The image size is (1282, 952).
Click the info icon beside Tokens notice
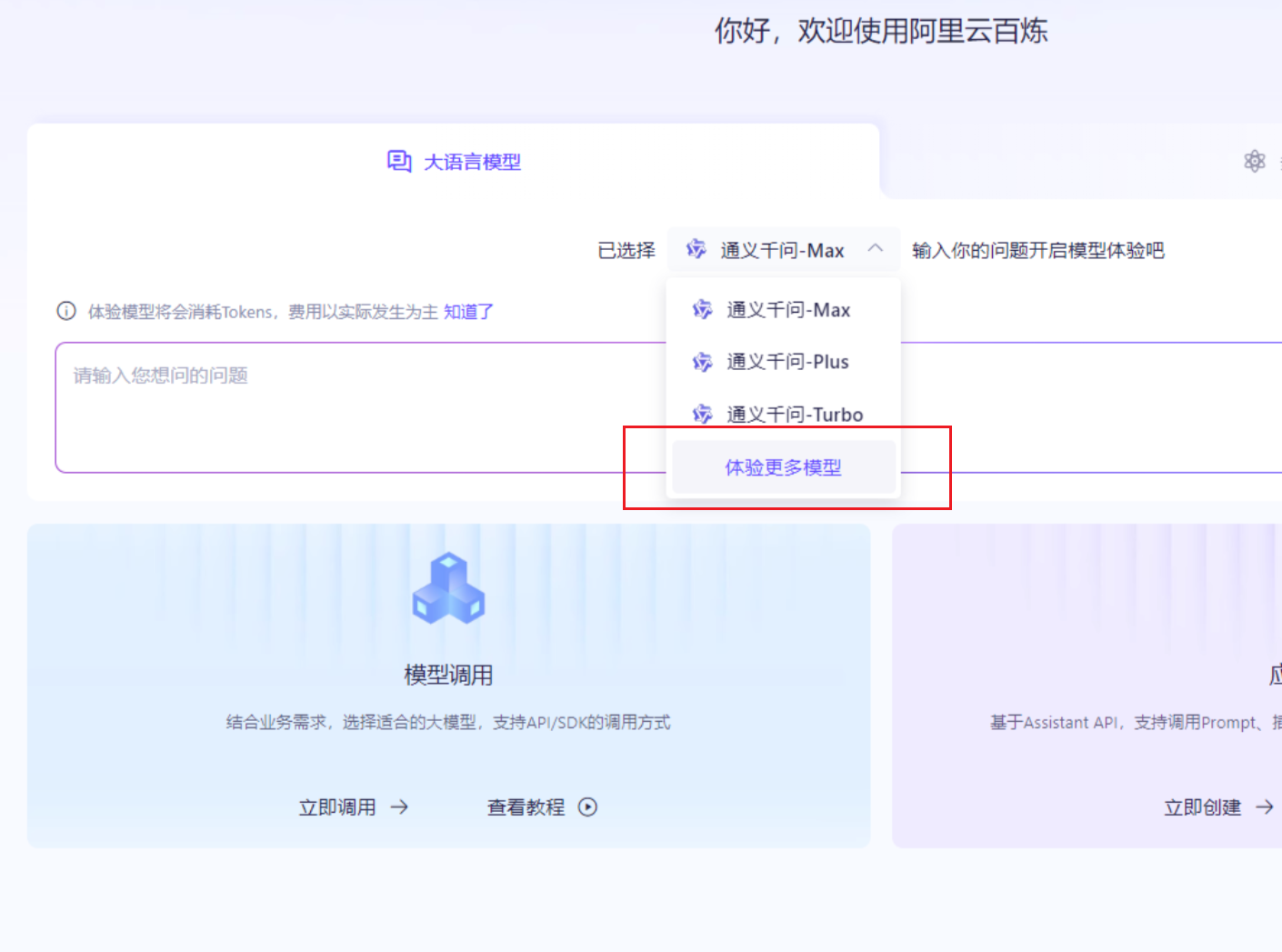point(66,311)
